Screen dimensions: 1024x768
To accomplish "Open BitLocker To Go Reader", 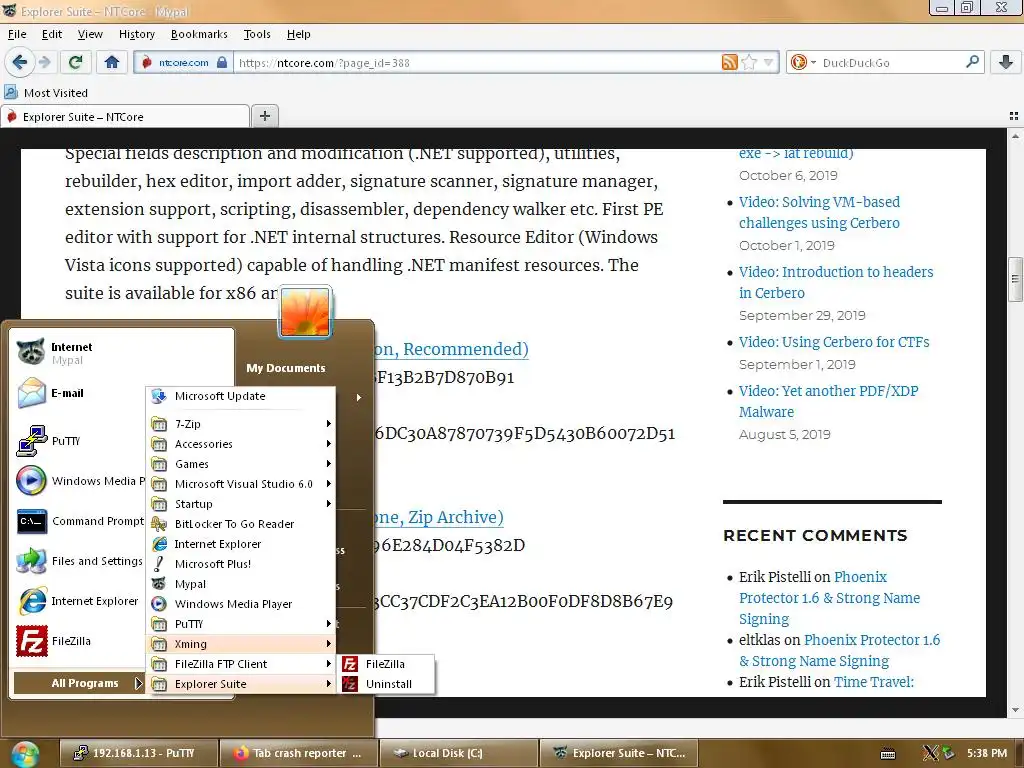I will [240, 524].
